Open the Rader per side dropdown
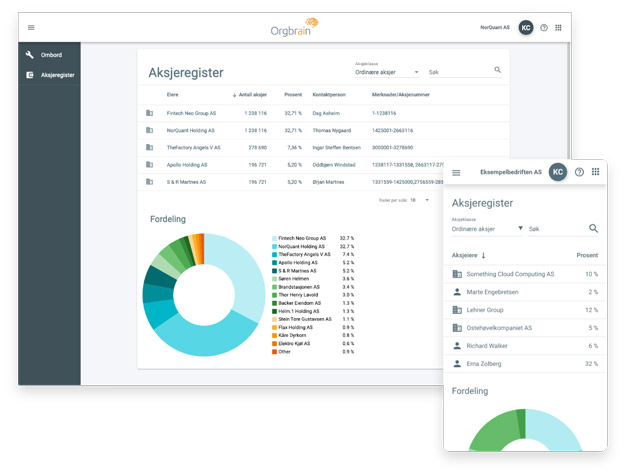The image size is (625, 475). tap(428, 200)
